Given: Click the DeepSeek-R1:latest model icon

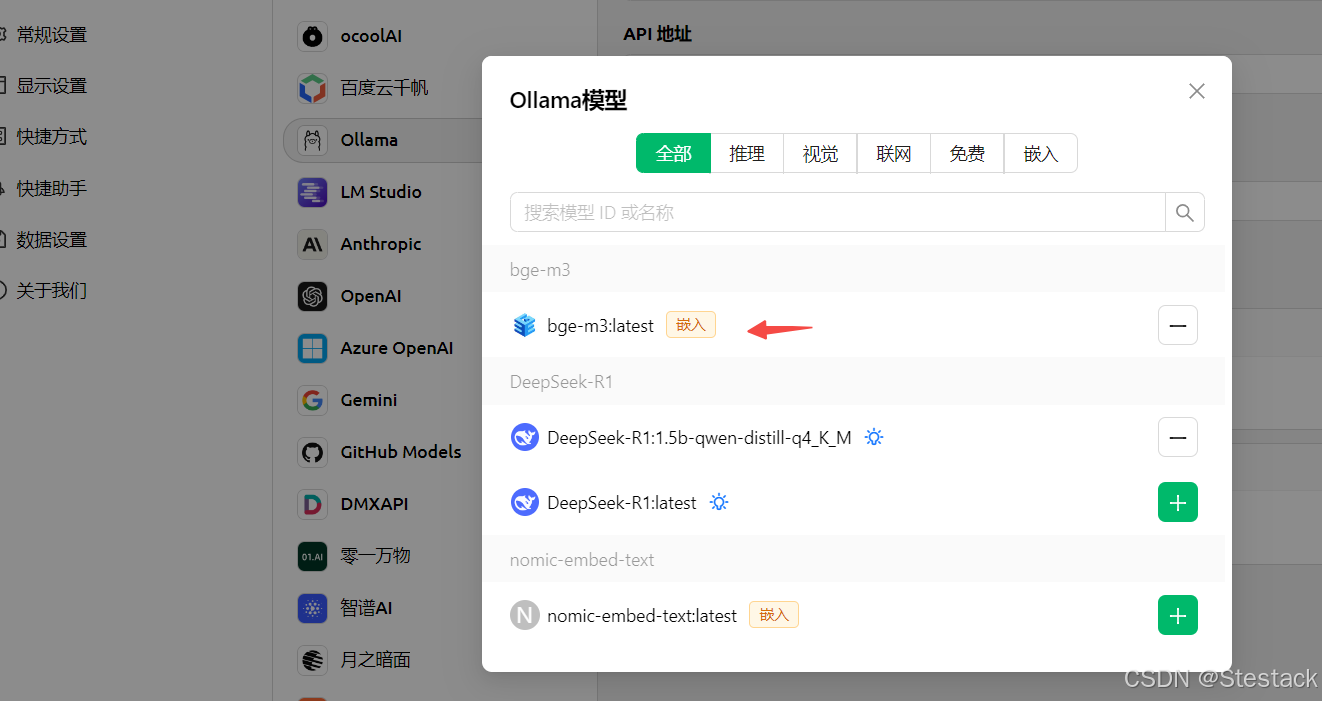Looking at the screenshot, I should point(524,502).
